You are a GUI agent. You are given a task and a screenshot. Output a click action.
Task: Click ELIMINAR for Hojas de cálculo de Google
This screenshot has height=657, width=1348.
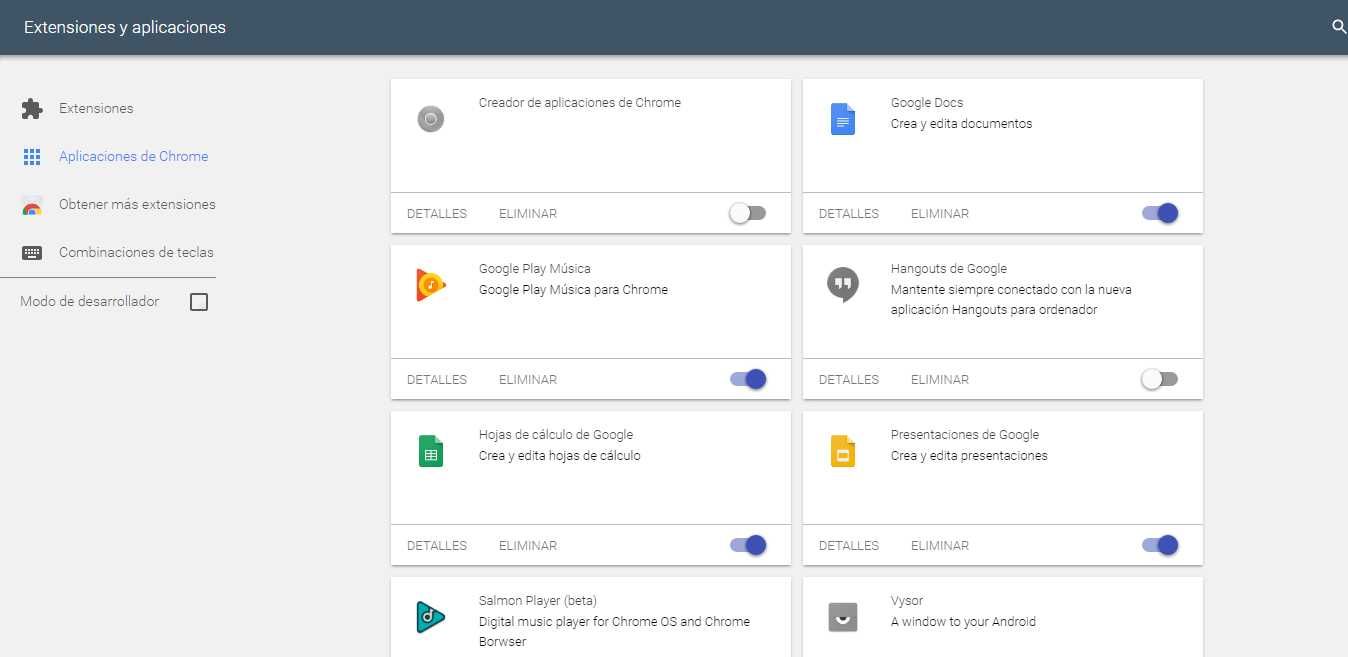[528, 546]
